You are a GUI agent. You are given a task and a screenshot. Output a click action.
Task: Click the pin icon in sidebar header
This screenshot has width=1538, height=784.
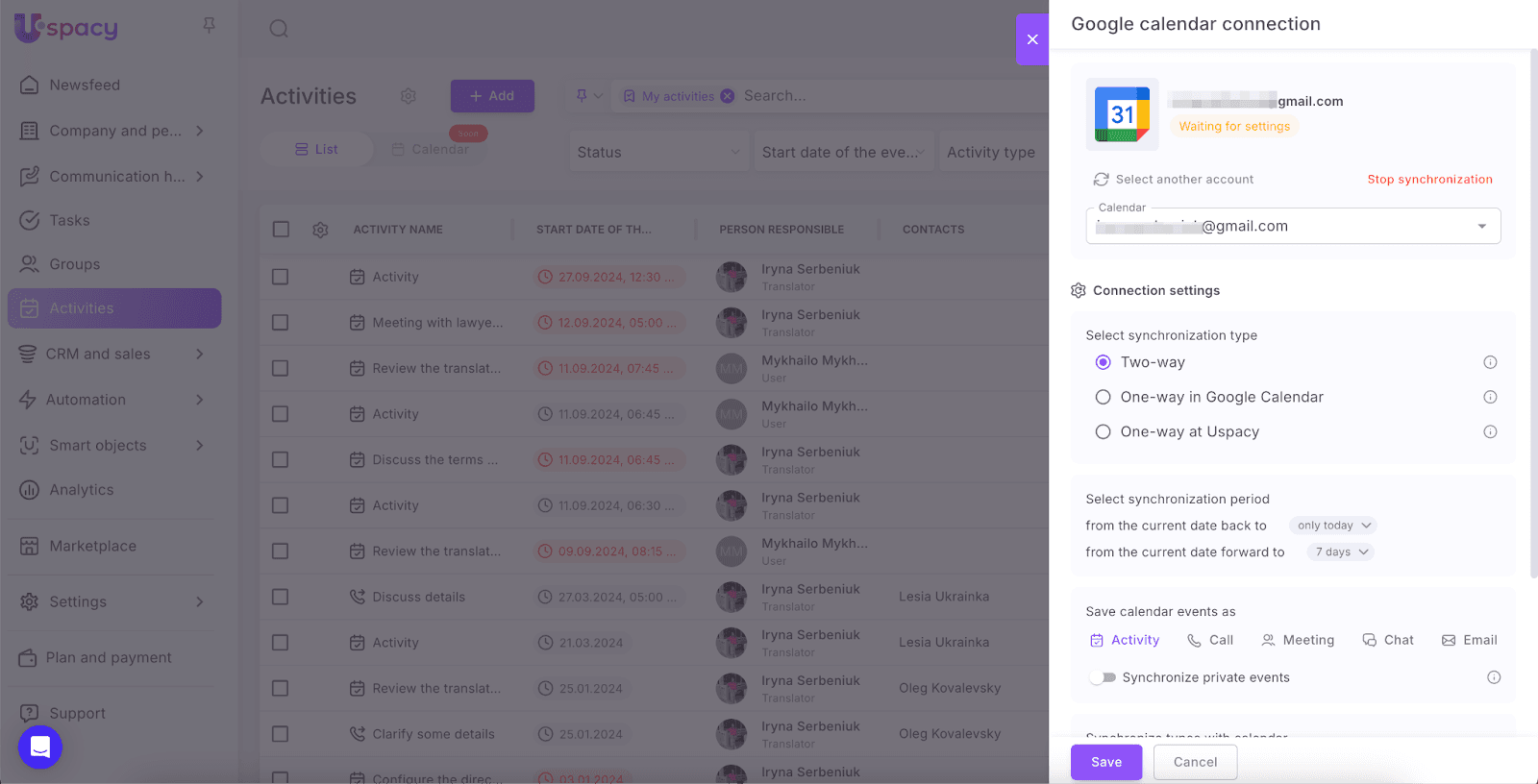[209, 26]
